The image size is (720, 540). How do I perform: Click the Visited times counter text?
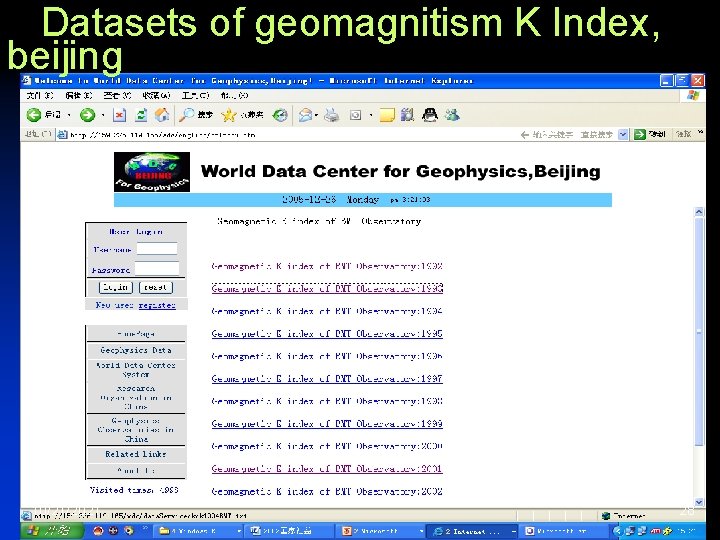(134, 490)
